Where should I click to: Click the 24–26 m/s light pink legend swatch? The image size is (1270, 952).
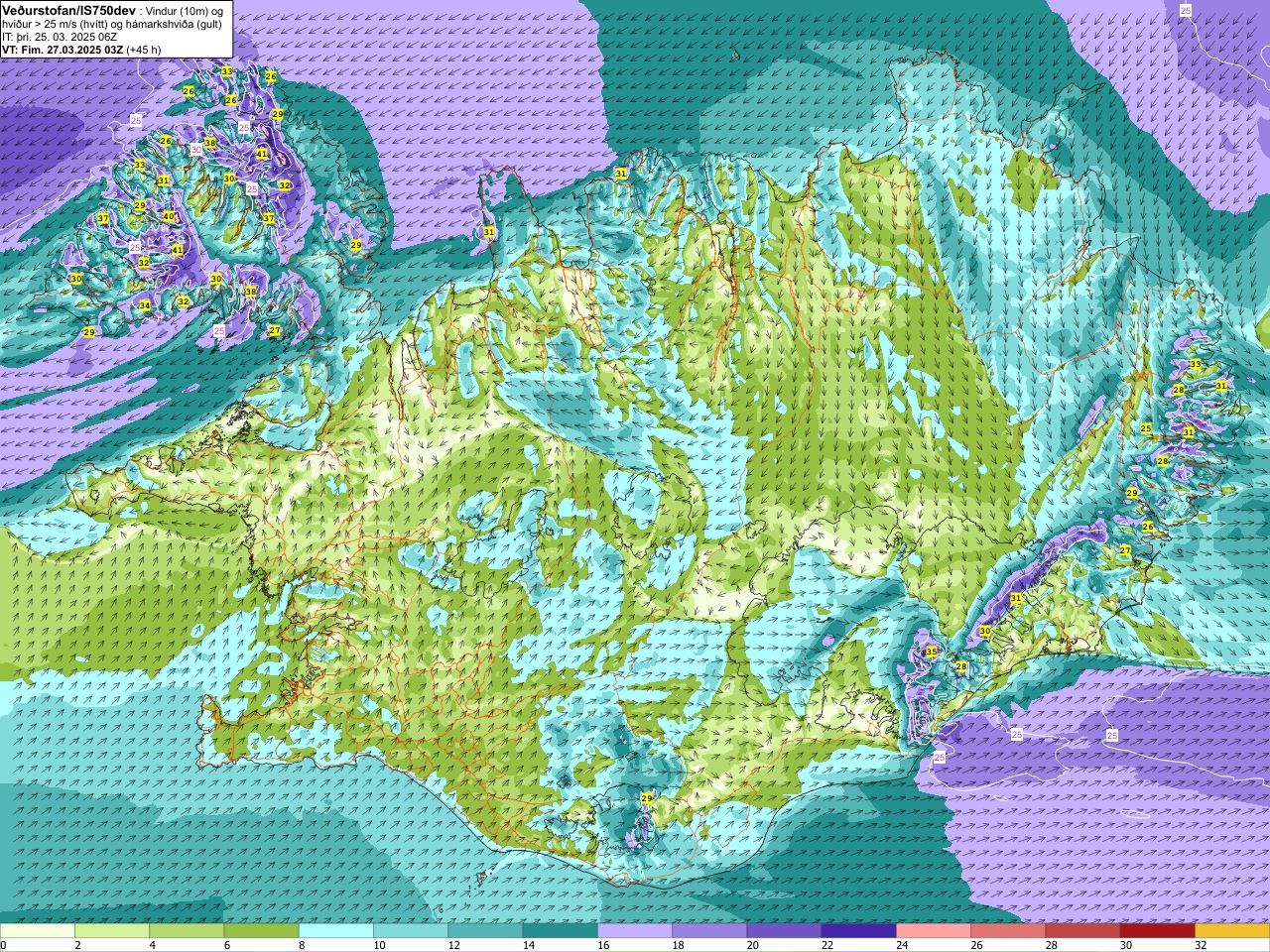coord(934,931)
